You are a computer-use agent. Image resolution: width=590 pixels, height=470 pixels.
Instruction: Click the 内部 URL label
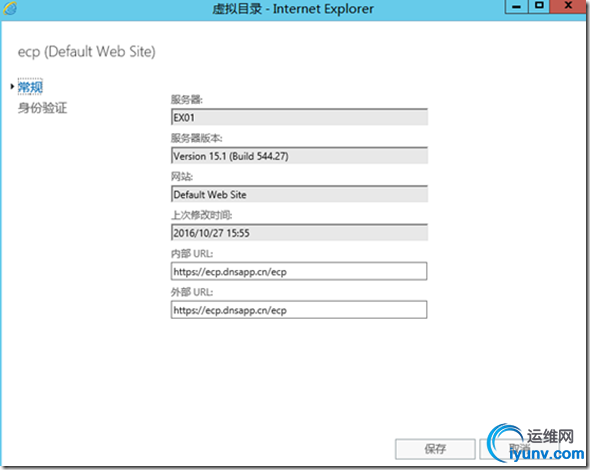(192, 254)
